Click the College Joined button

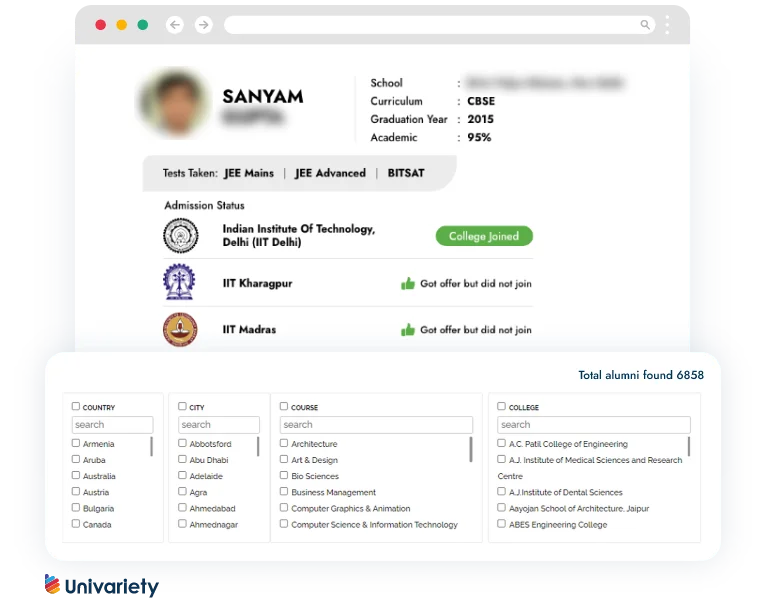(484, 237)
